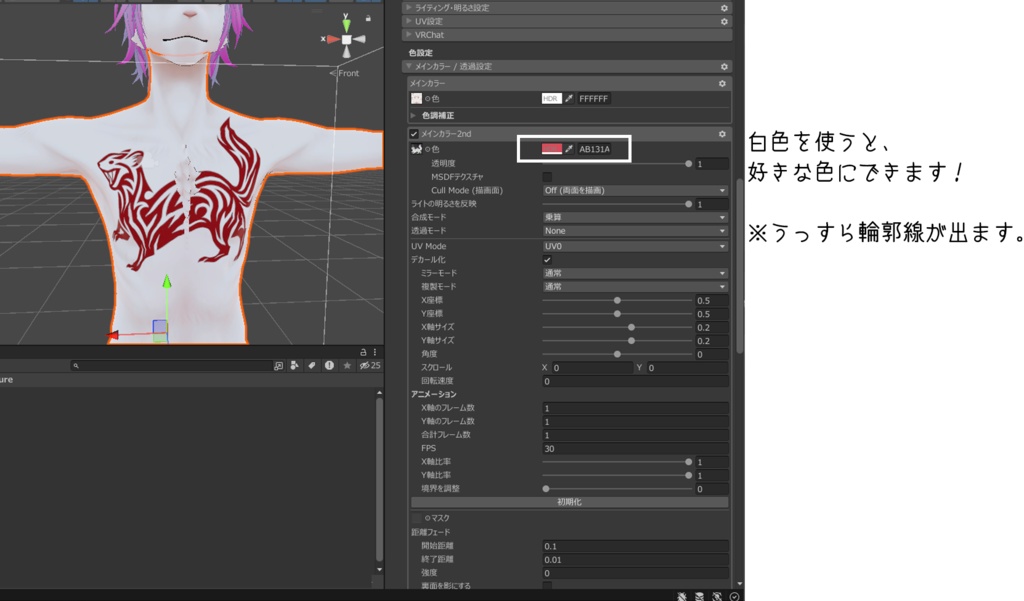The height and width of the screenshot is (601, 1024).
Task: Click the eyedropper beside the FFFFFF main color
Action: tap(570, 97)
